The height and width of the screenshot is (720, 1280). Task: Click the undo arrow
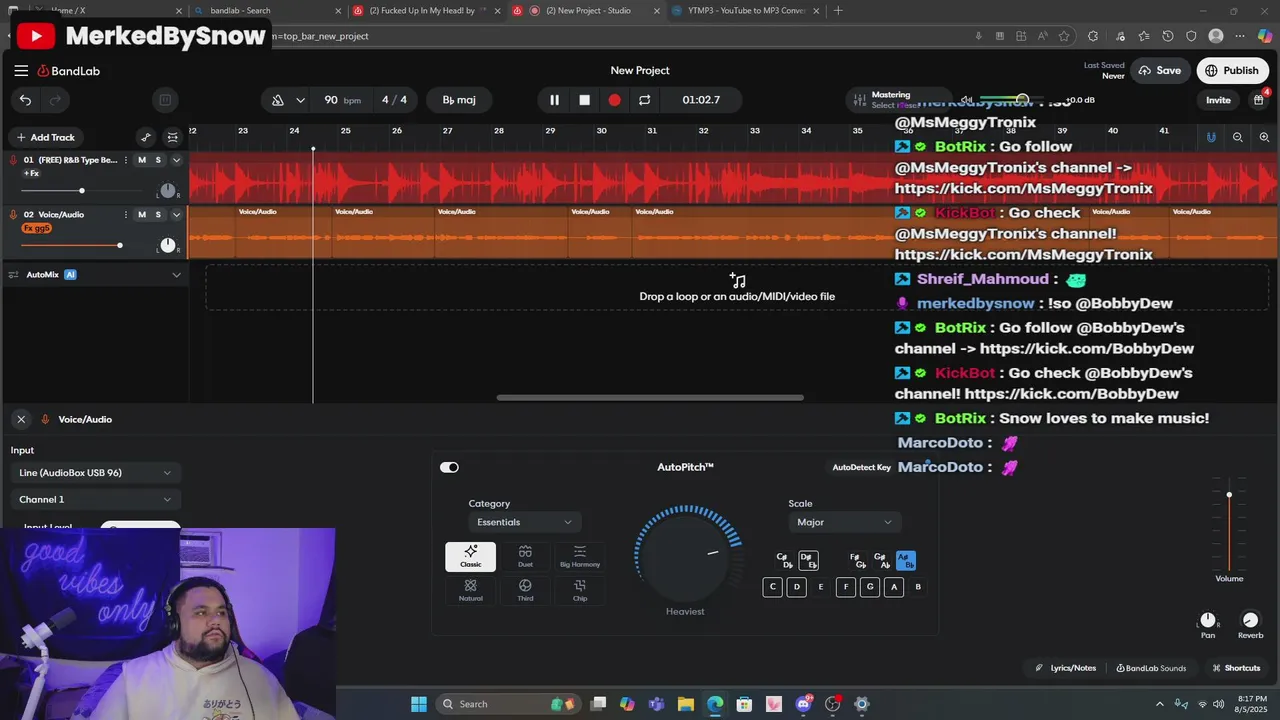[25, 100]
